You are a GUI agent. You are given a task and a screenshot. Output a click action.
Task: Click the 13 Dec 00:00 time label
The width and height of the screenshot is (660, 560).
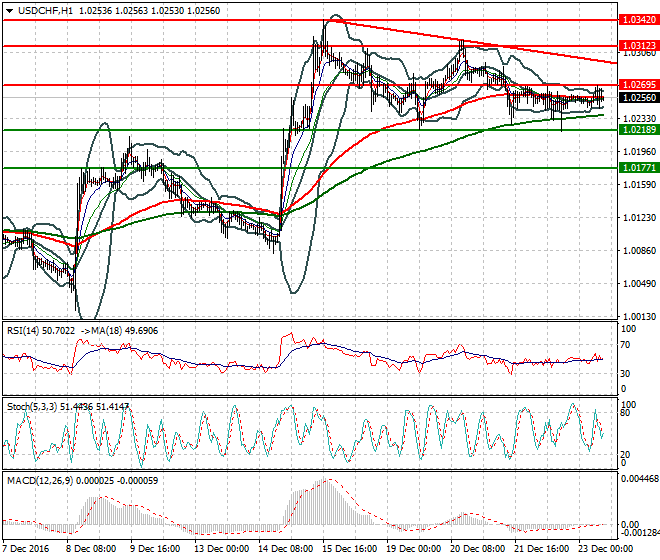pyautogui.click(x=221, y=549)
